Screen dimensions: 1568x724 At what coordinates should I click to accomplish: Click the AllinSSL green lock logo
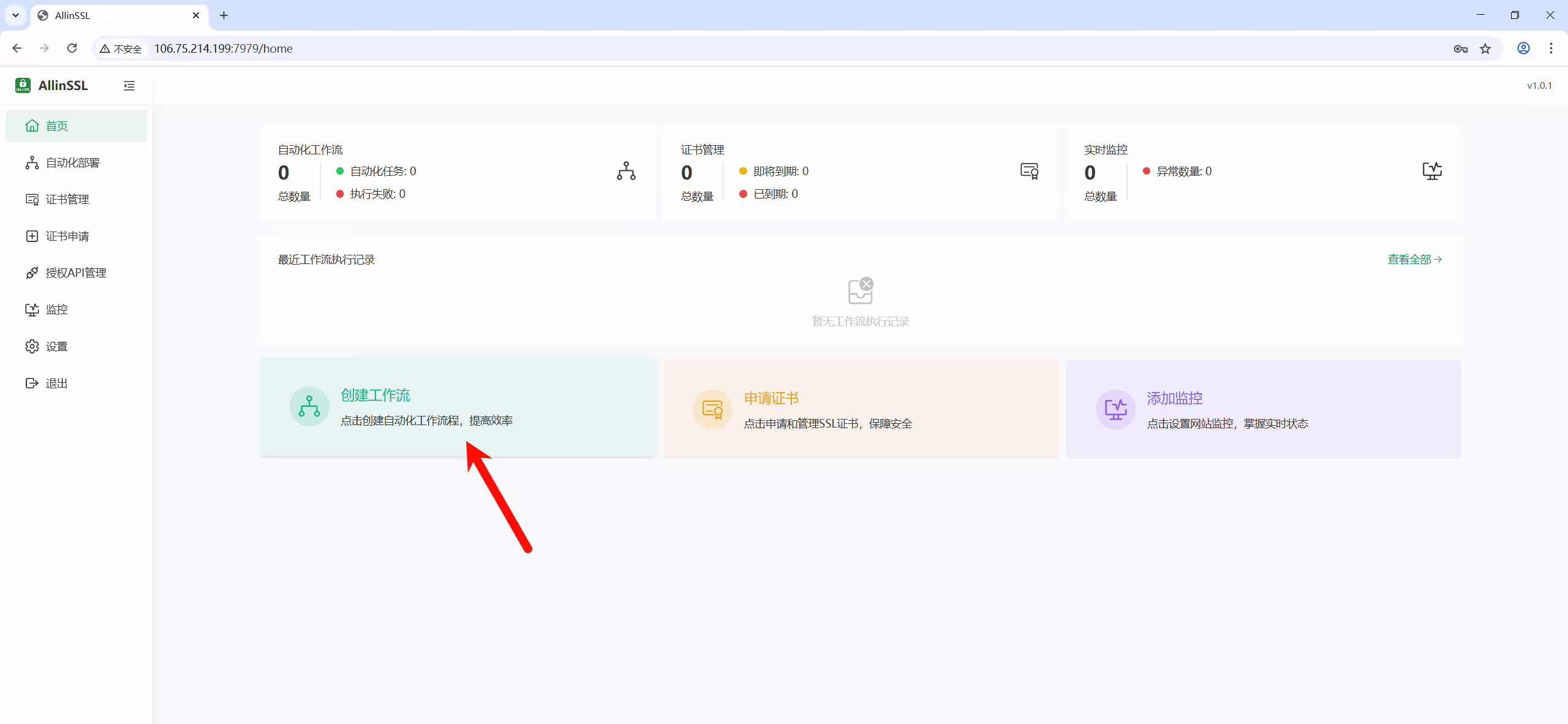[x=23, y=85]
